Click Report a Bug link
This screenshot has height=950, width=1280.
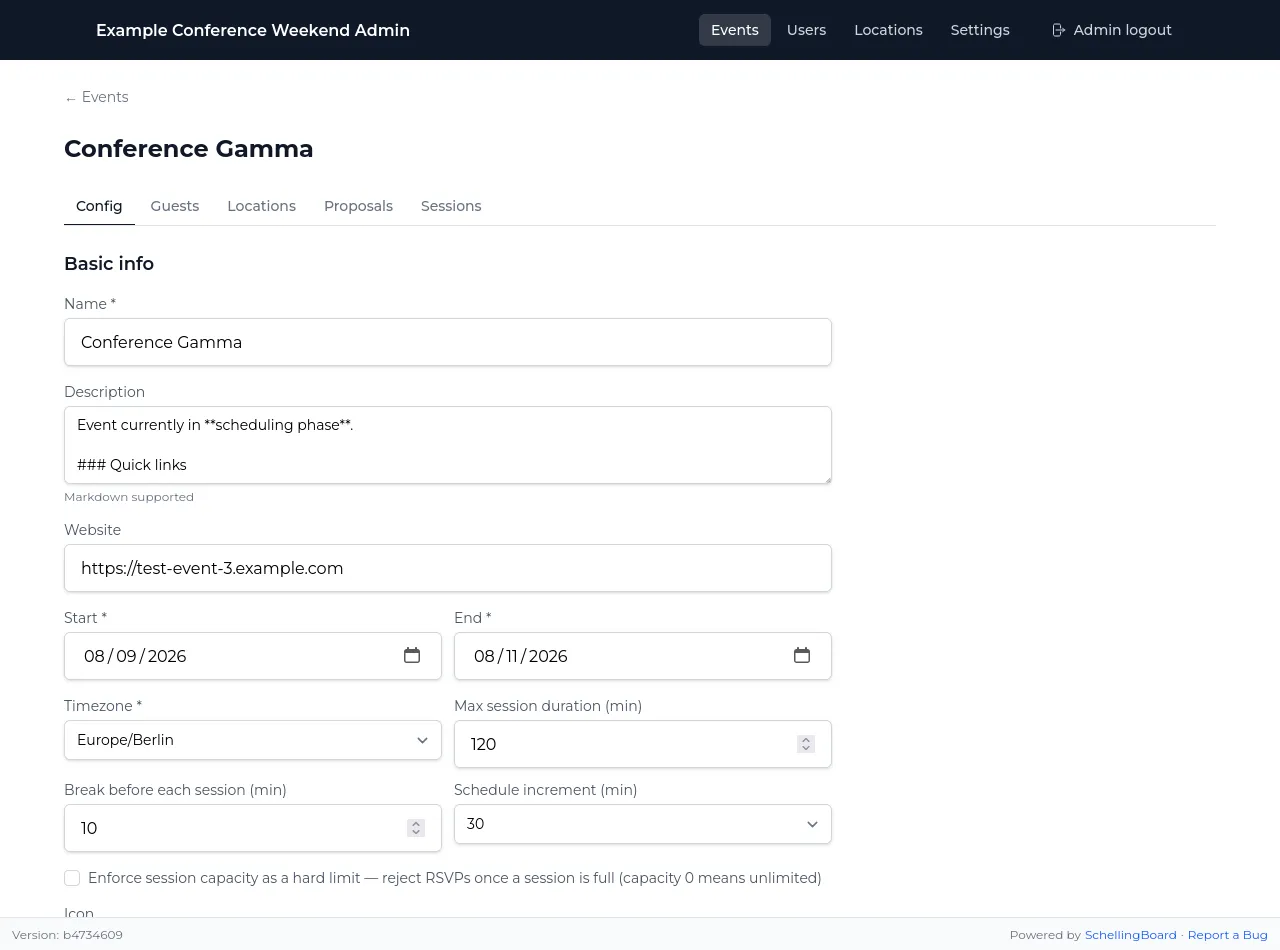tap(1227, 935)
